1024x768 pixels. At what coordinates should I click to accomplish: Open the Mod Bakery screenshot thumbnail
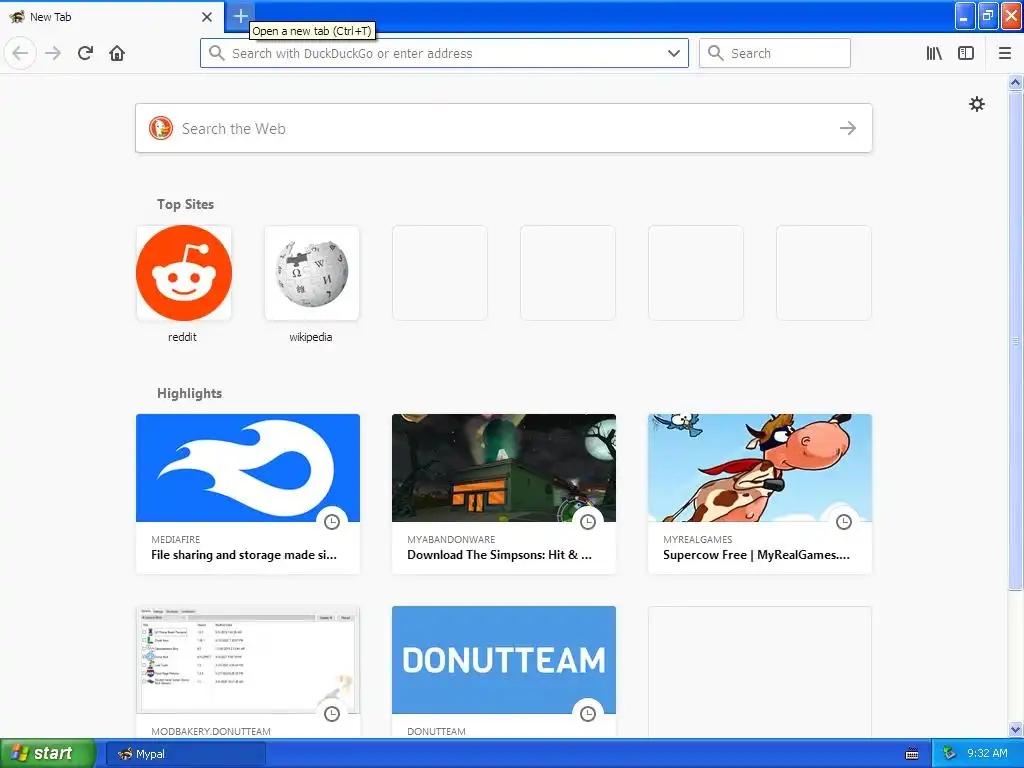(x=248, y=660)
